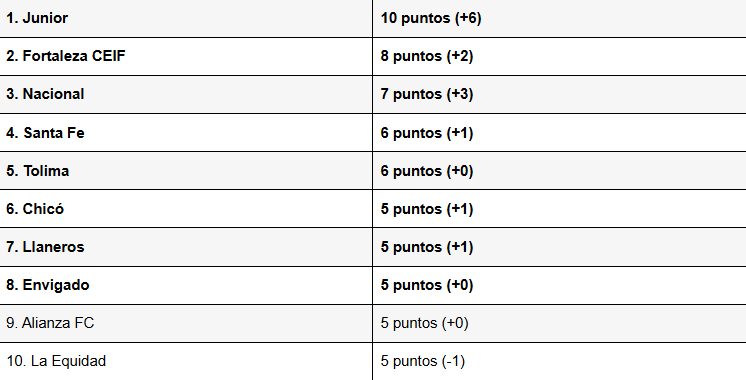746x380 pixels.
Task: Select Envigado's '5 puntos (+0)' cell
Action: (560, 285)
